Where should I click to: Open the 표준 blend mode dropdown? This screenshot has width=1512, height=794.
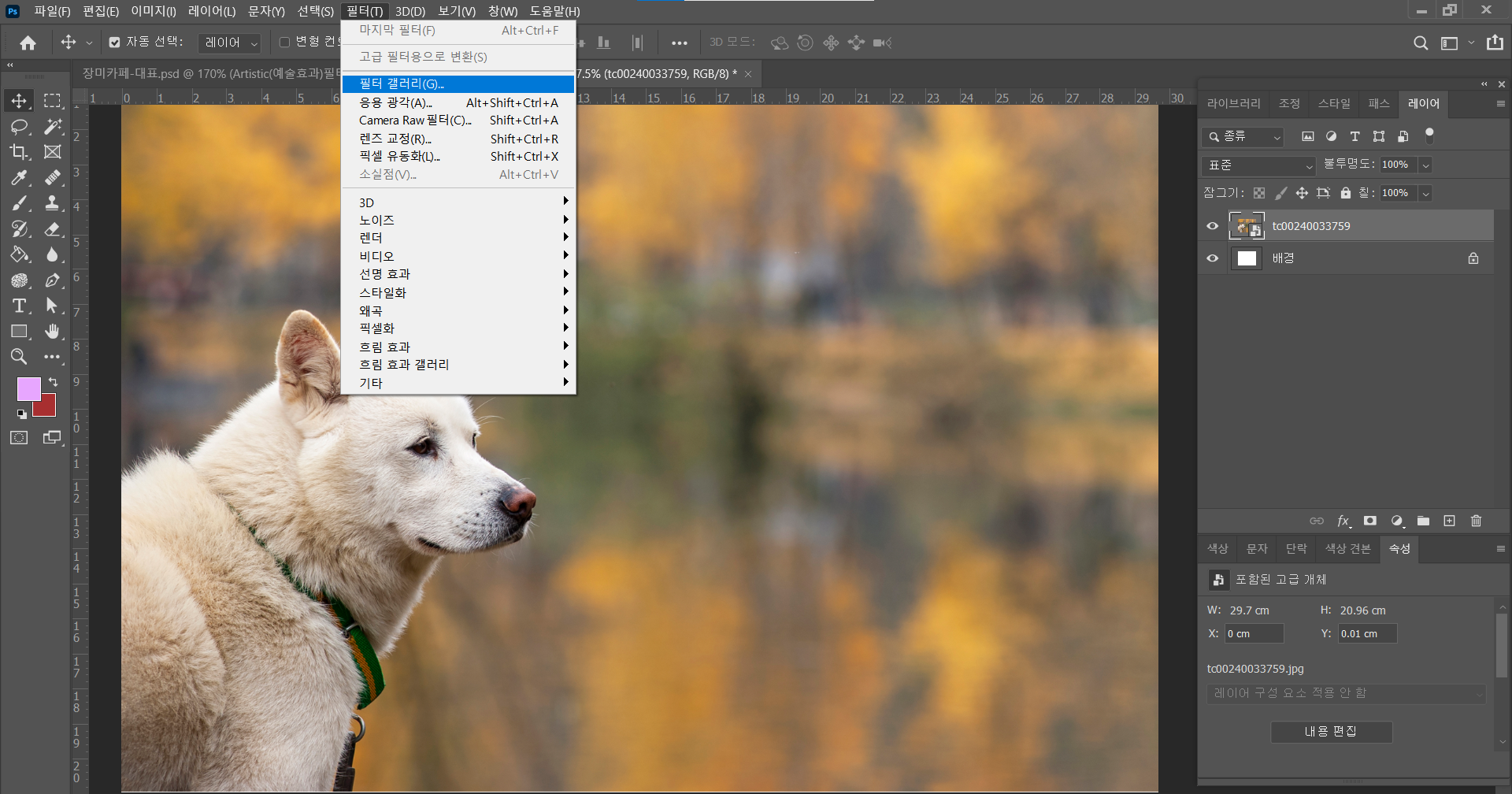(1258, 165)
